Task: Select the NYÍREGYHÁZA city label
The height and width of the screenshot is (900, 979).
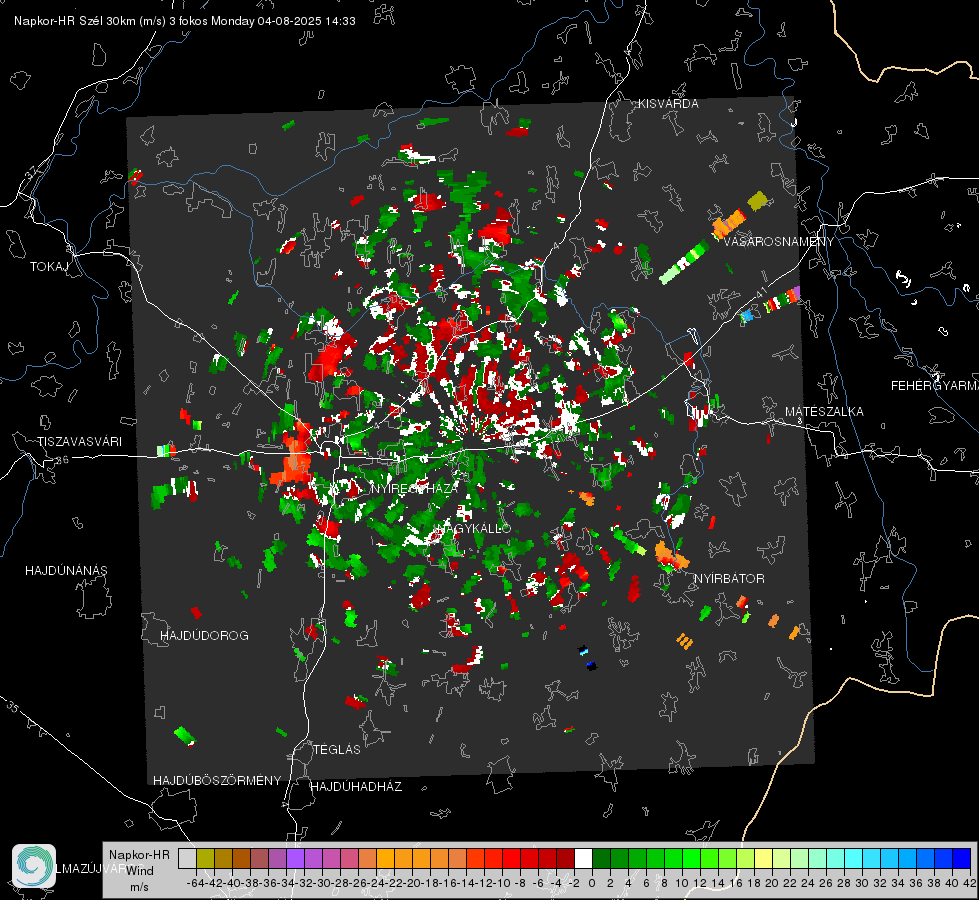Action: click(415, 488)
